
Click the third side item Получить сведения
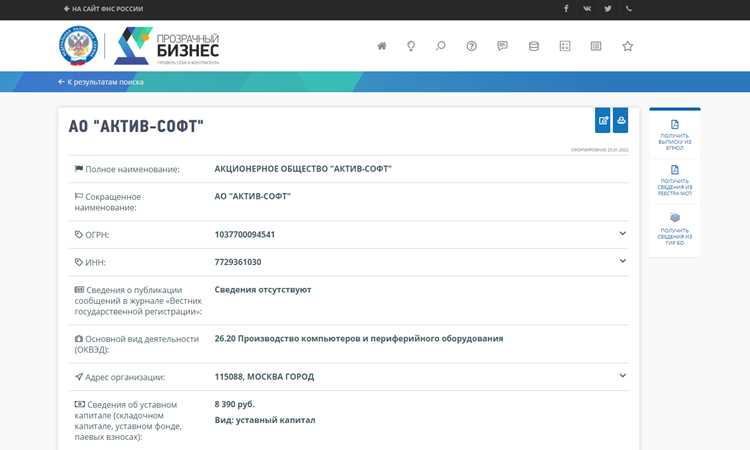coord(674,230)
